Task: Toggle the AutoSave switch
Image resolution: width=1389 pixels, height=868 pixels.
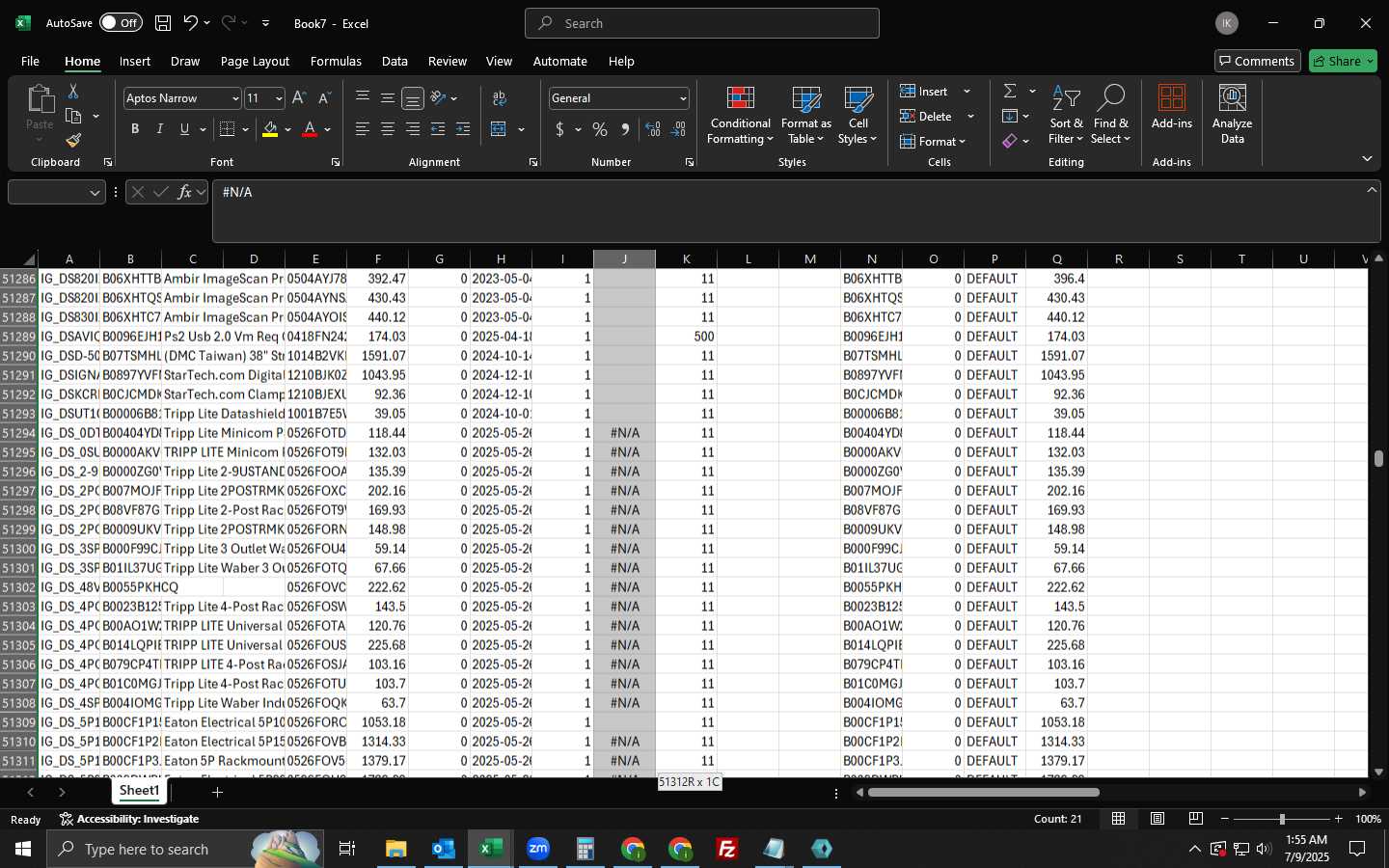Action: pos(121,23)
